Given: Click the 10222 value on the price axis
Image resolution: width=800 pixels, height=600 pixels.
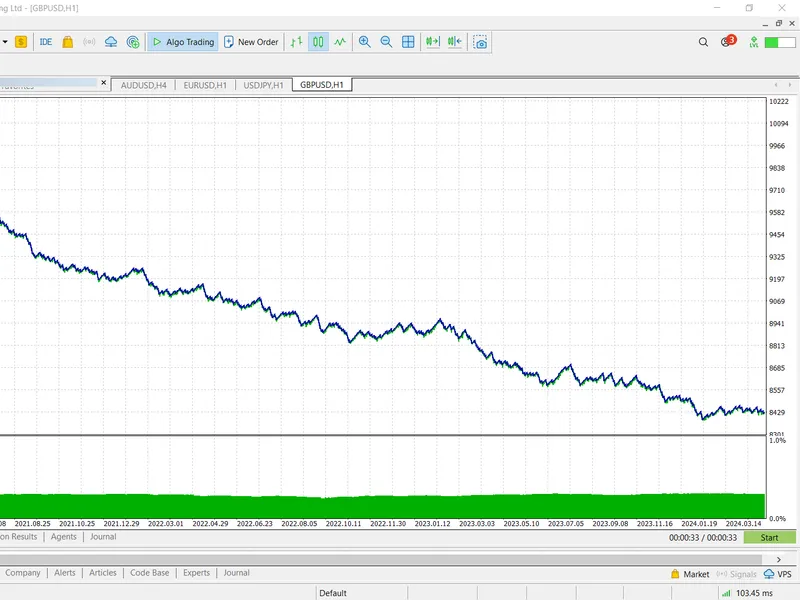Looking at the screenshot, I should click(779, 102).
